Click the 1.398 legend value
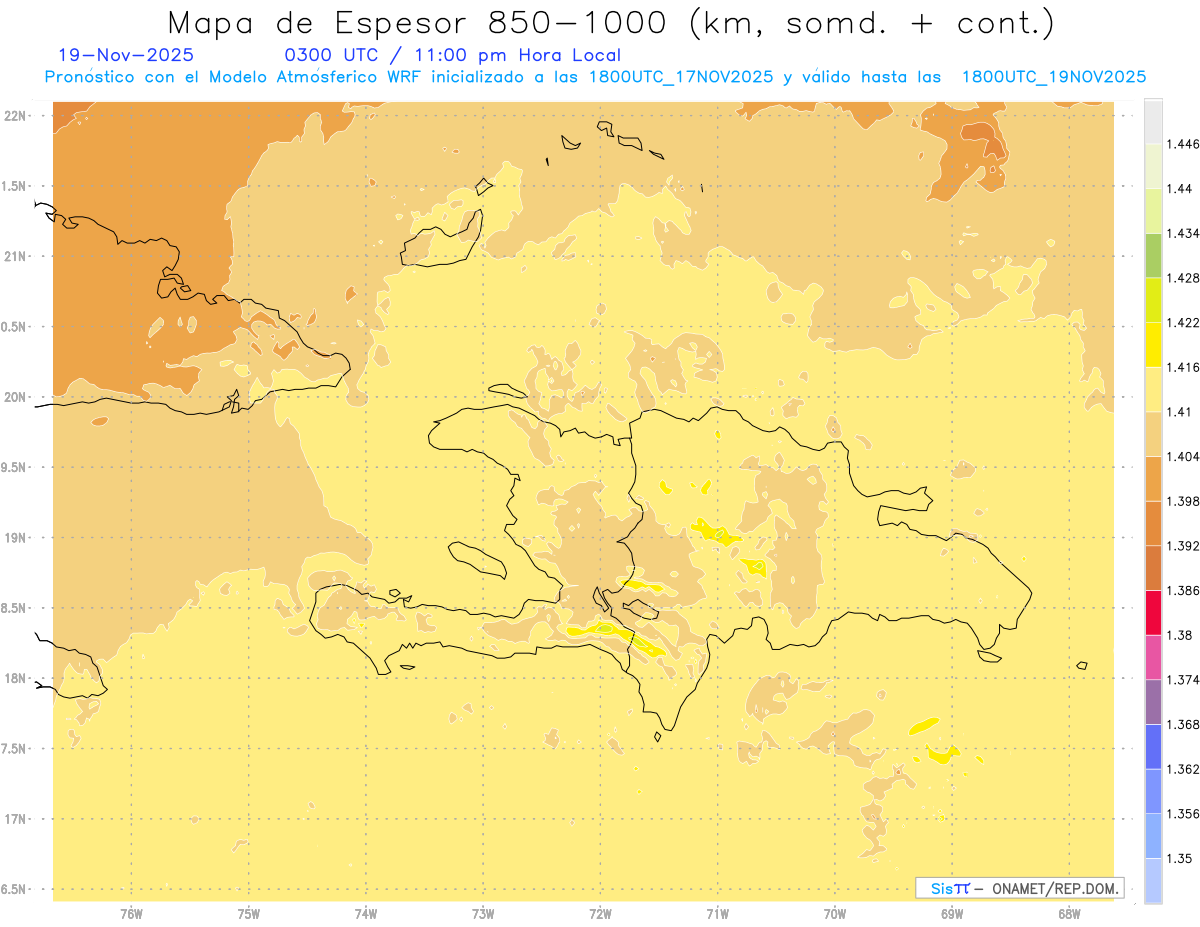 pyautogui.click(x=1183, y=501)
